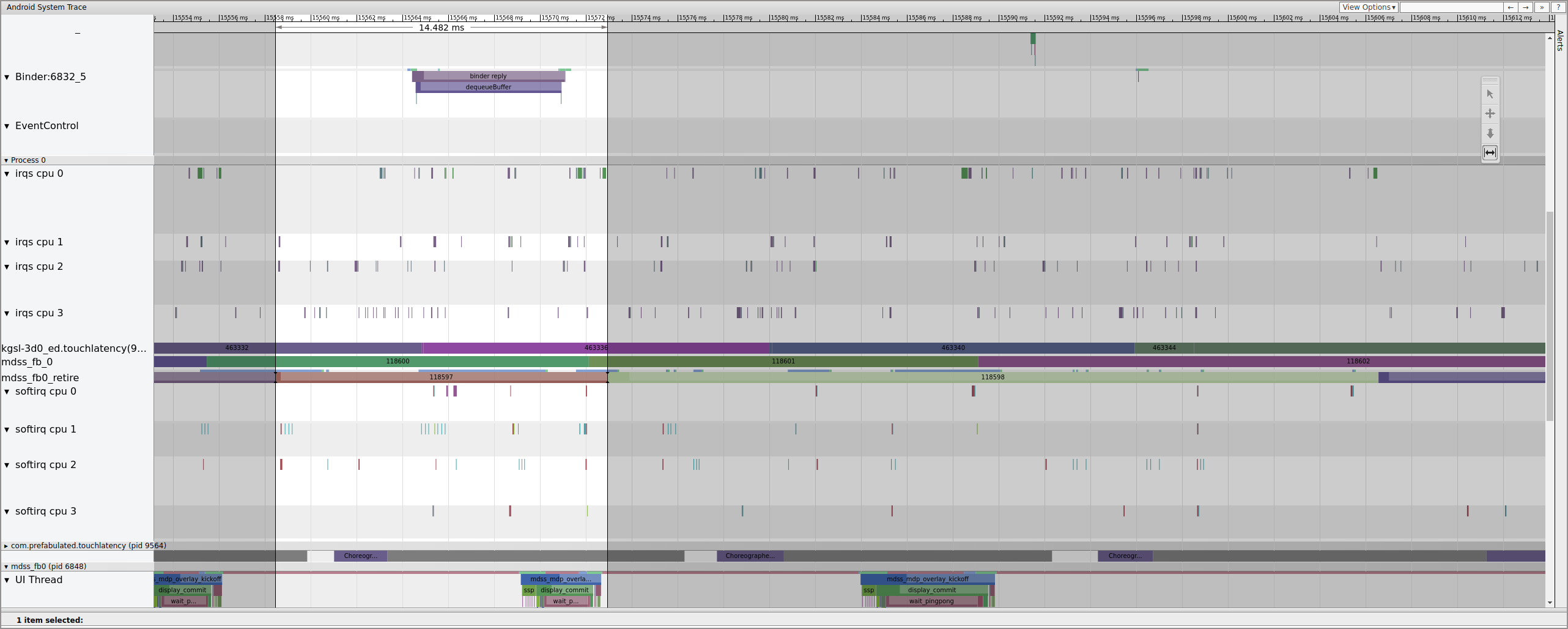Screen dimensions: 1568x629
Task: Select the wait_pingpong slice in UI Thread
Action: tap(931, 601)
